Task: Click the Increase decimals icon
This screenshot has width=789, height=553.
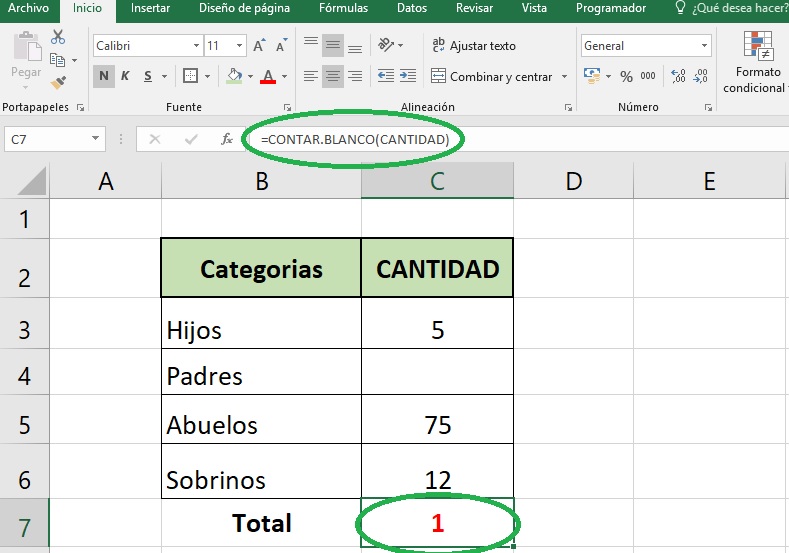Action: click(679, 76)
